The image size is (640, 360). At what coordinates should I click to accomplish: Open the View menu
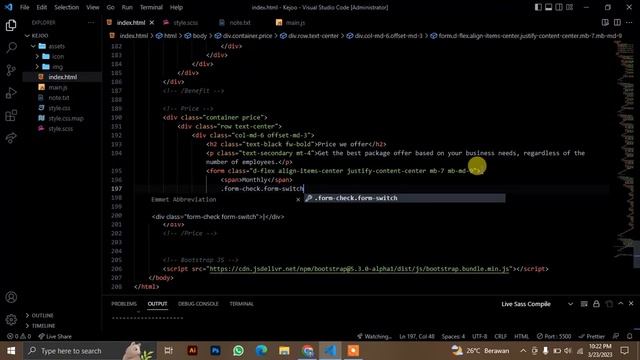tap(93, 7)
